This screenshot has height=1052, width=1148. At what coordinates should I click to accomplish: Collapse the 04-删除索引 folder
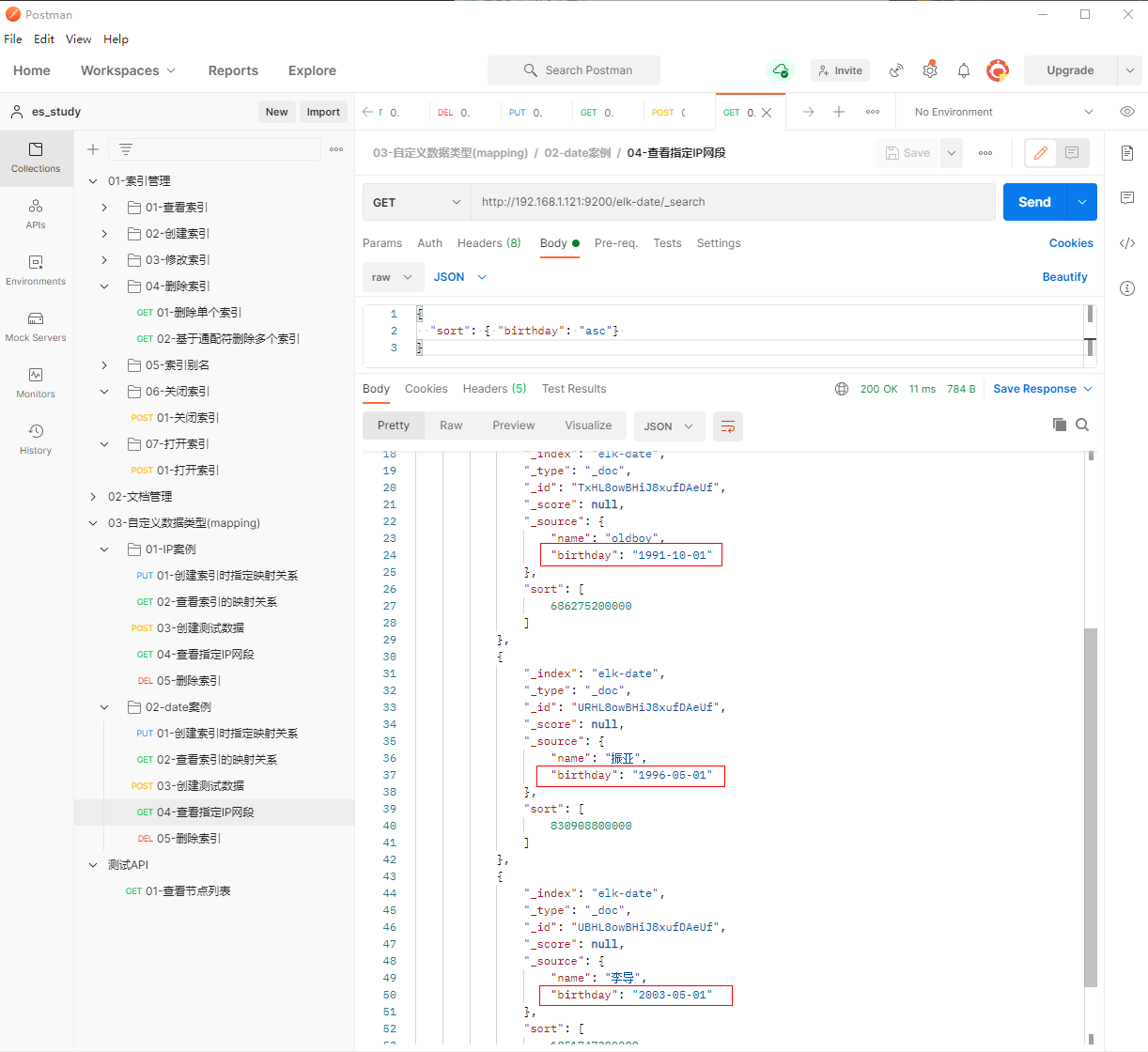click(x=105, y=286)
